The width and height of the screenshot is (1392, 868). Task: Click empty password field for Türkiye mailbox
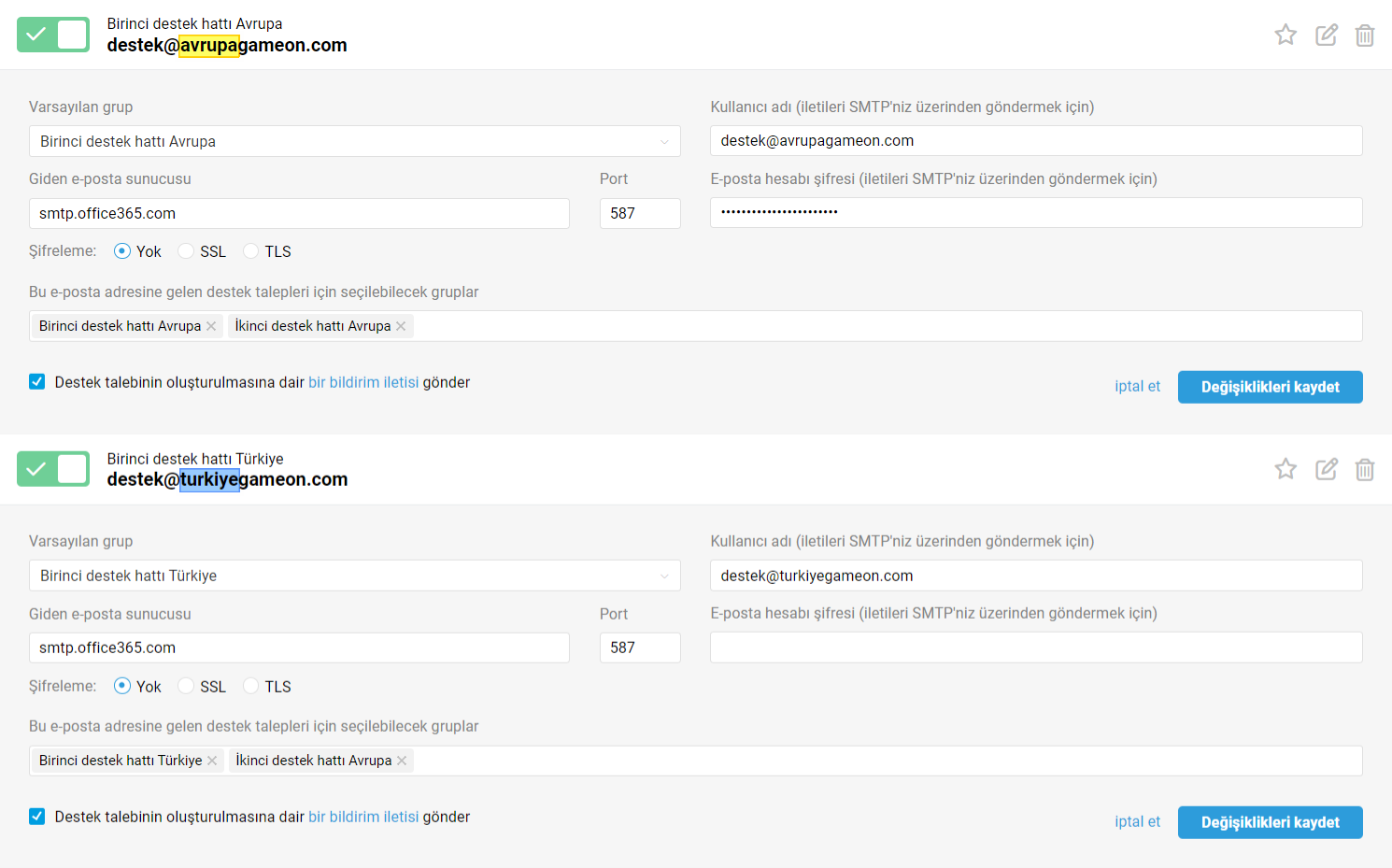pos(1035,647)
